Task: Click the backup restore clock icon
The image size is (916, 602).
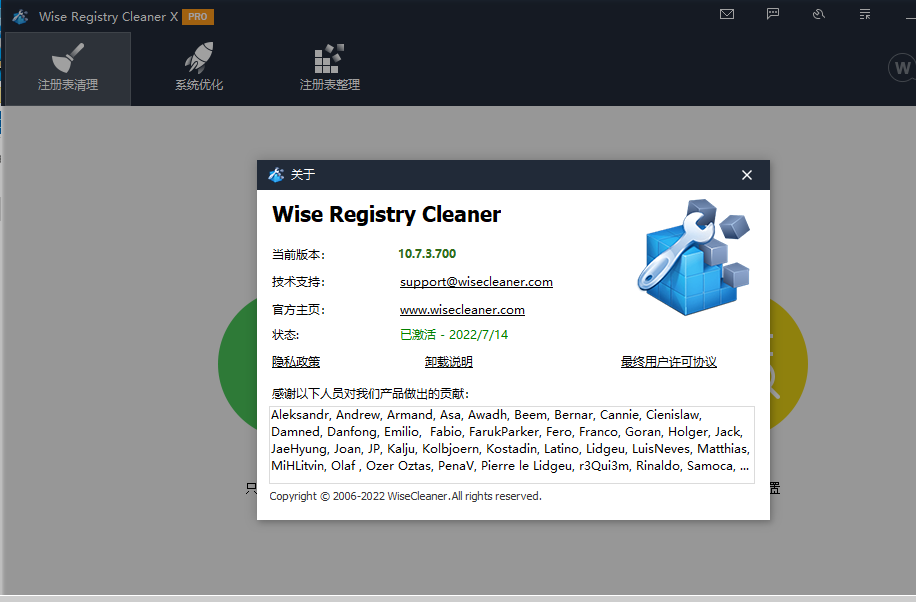Action: tap(819, 14)
